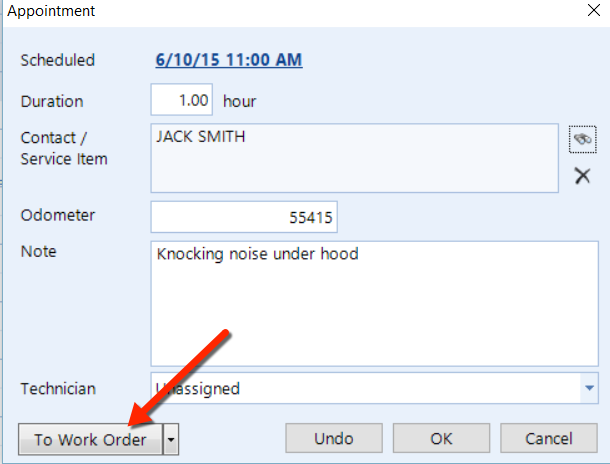
Task: Click the Appointment title bar text
Action: (50, 12)
